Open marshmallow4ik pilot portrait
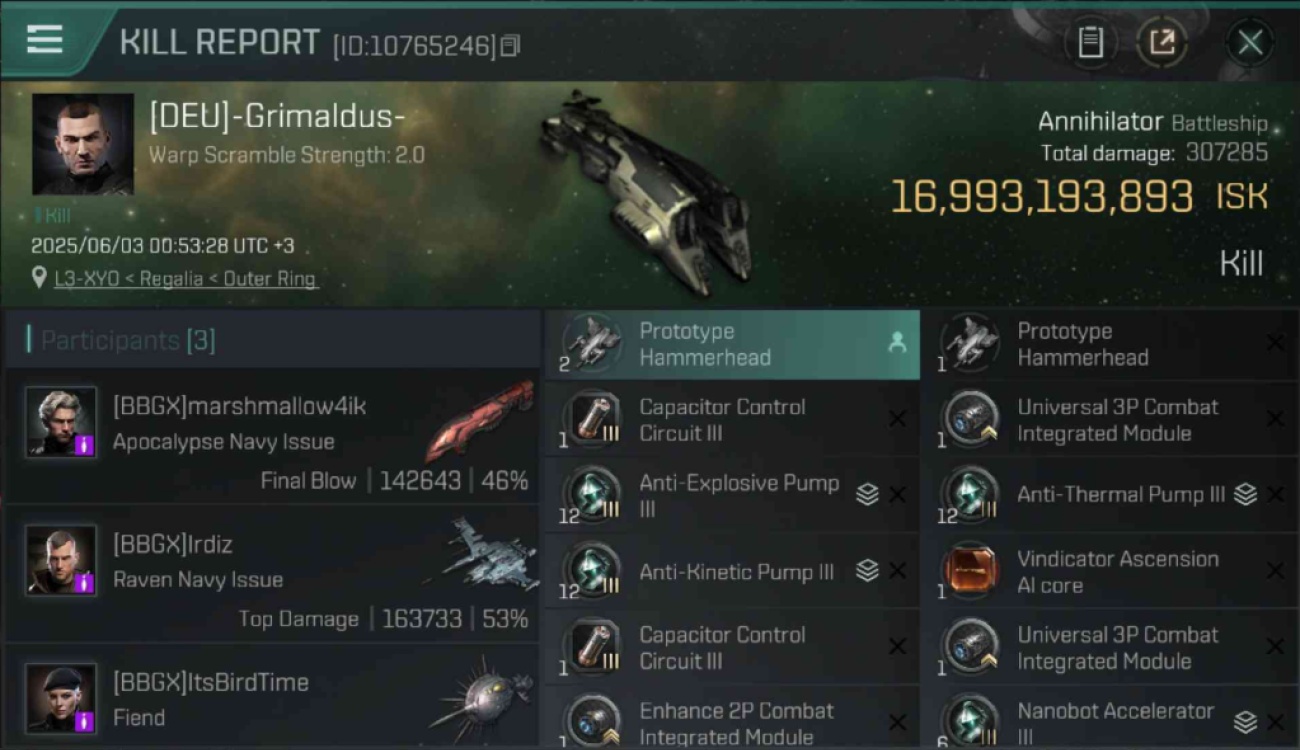 [x=61, y=422]
